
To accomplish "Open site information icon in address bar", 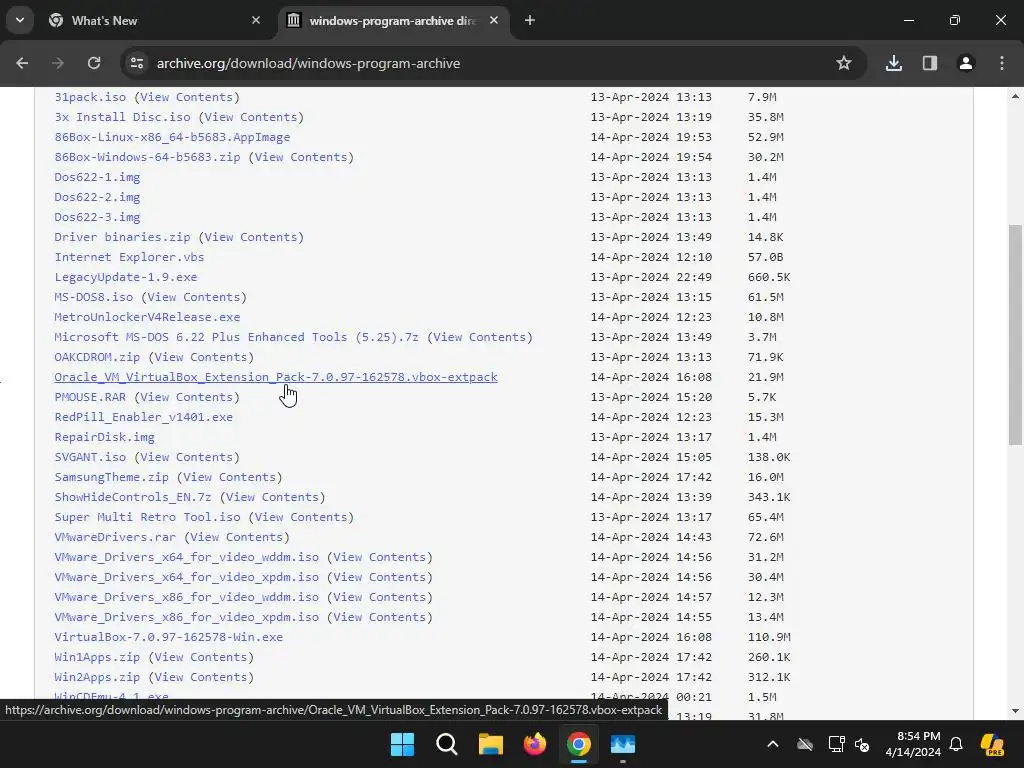I will 137,63.
